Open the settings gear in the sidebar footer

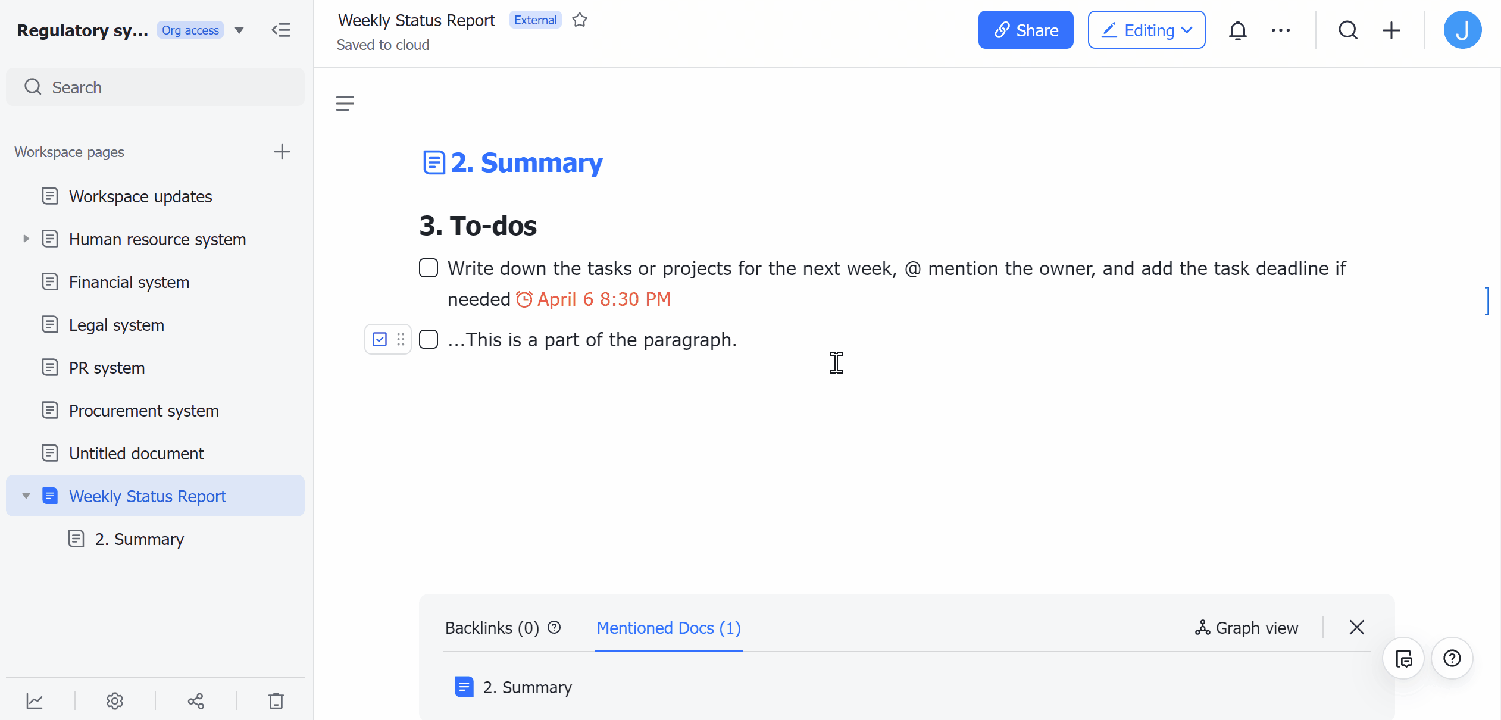pos(115,700)
